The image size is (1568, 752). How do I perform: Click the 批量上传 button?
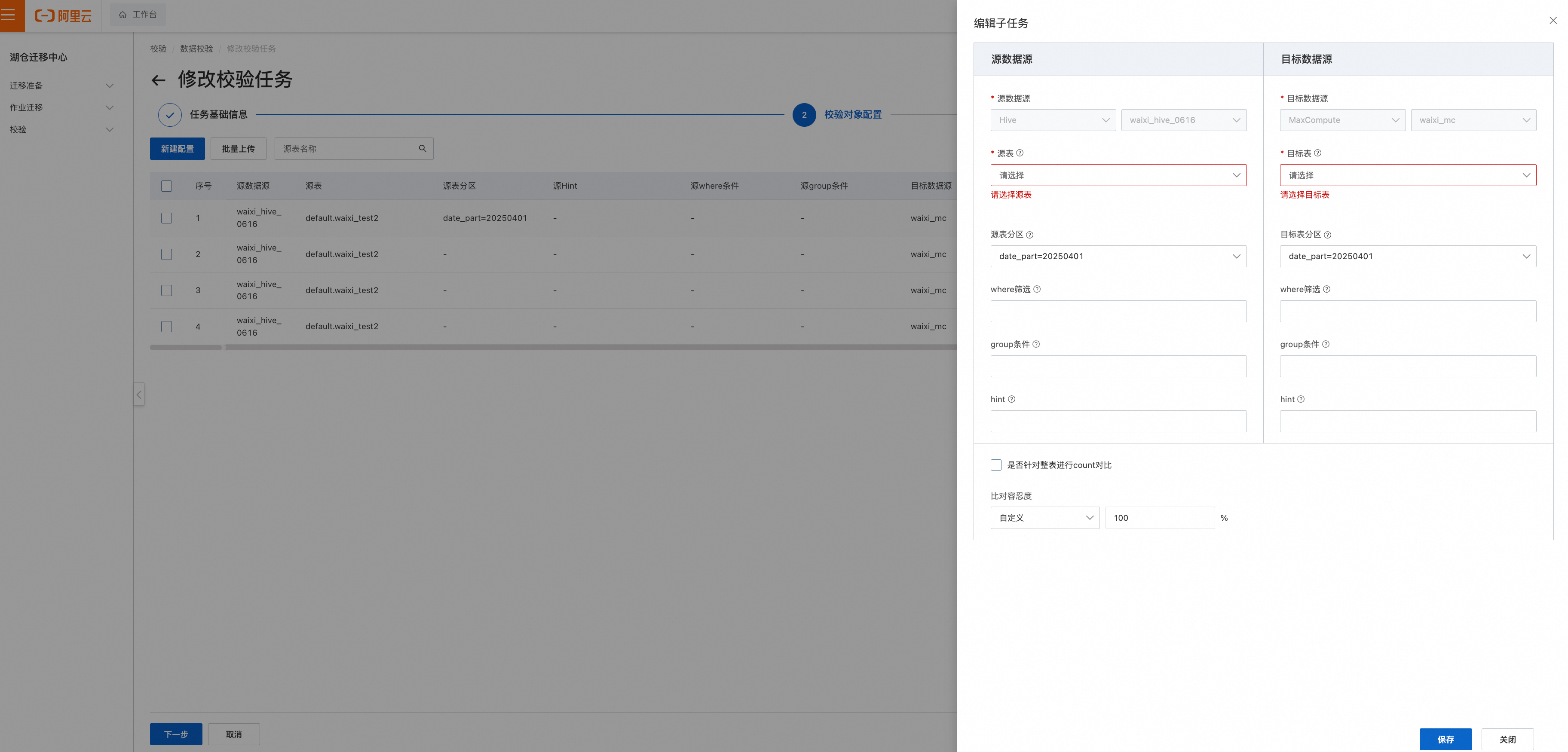pyautogui.click(x=238, y=149)
